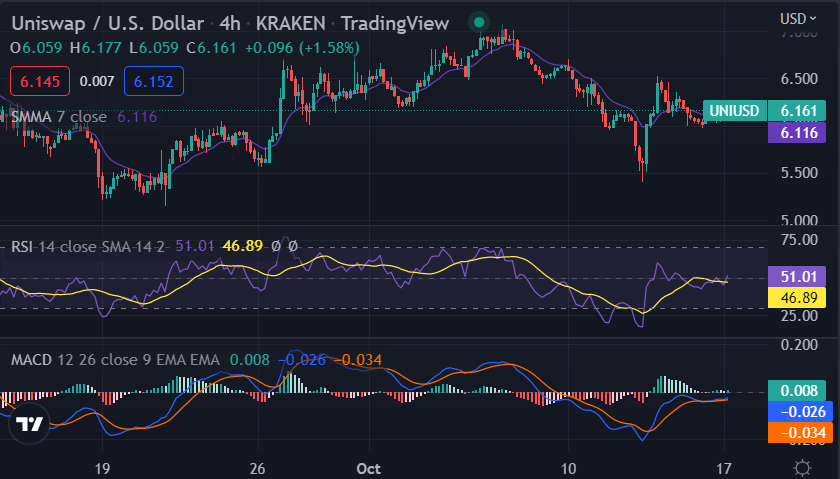Click the 0.007 spread value
Image resolution: width=840 pixels, height=479 pixels.
pyautogui.click(x=97, y=81)
